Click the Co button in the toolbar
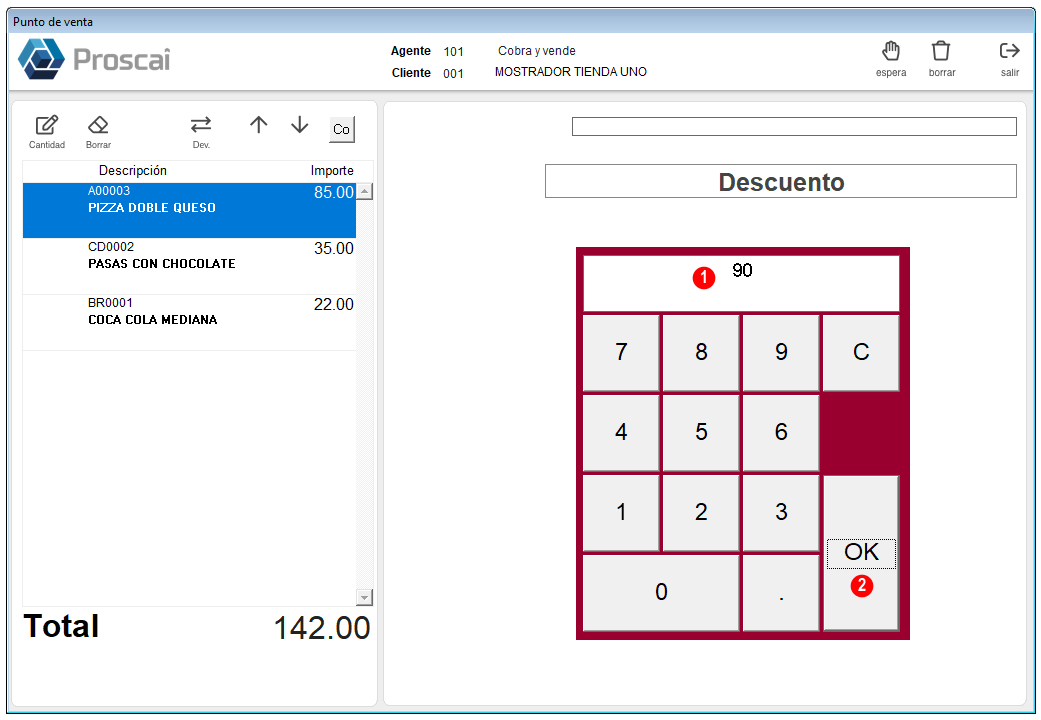Screen dimensions: 1041x720 342,129
